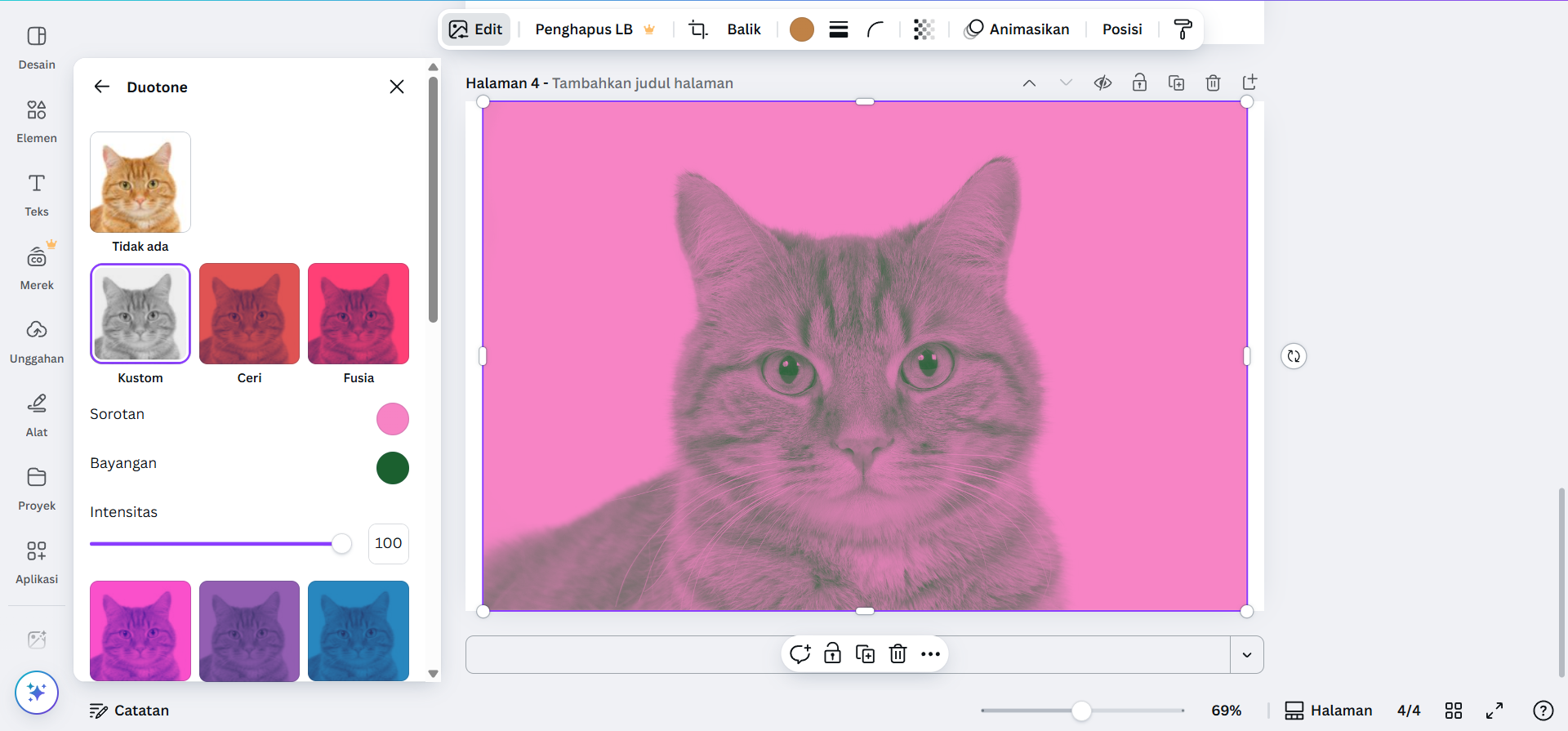
Task: Add a new page after page 4
Action: click(x=1249, y=83)
